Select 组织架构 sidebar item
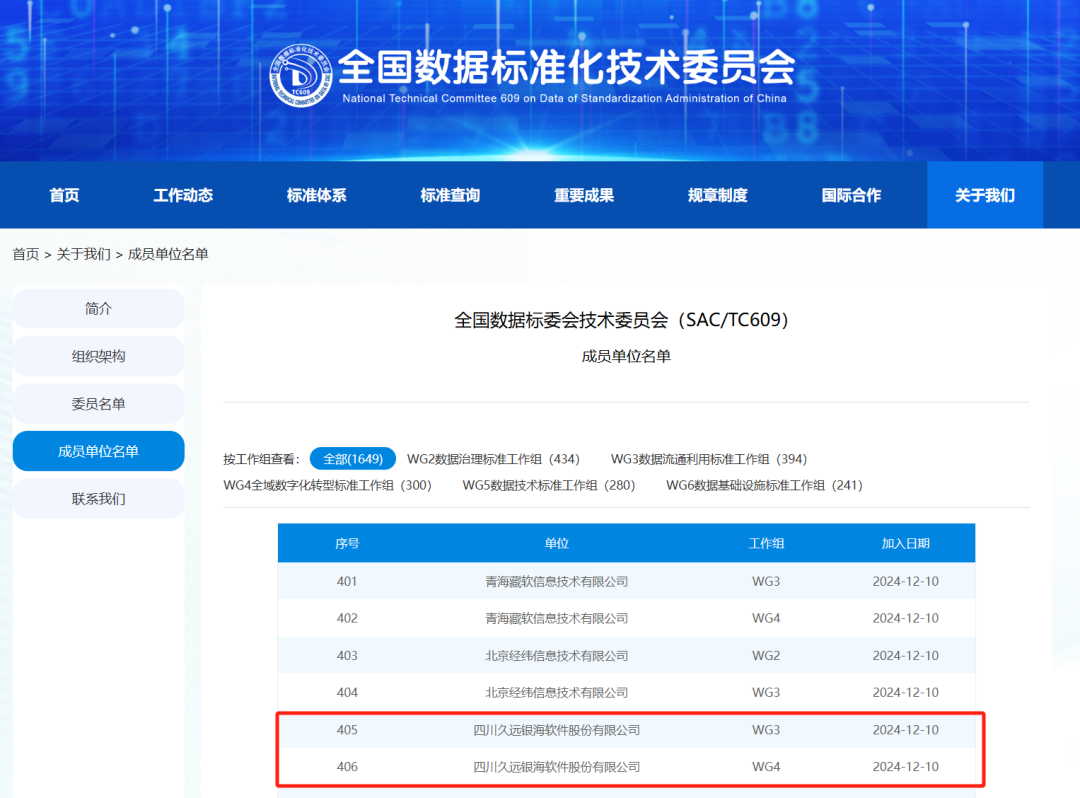This screenshot has height=798, width=1080. tap(98, 356)
